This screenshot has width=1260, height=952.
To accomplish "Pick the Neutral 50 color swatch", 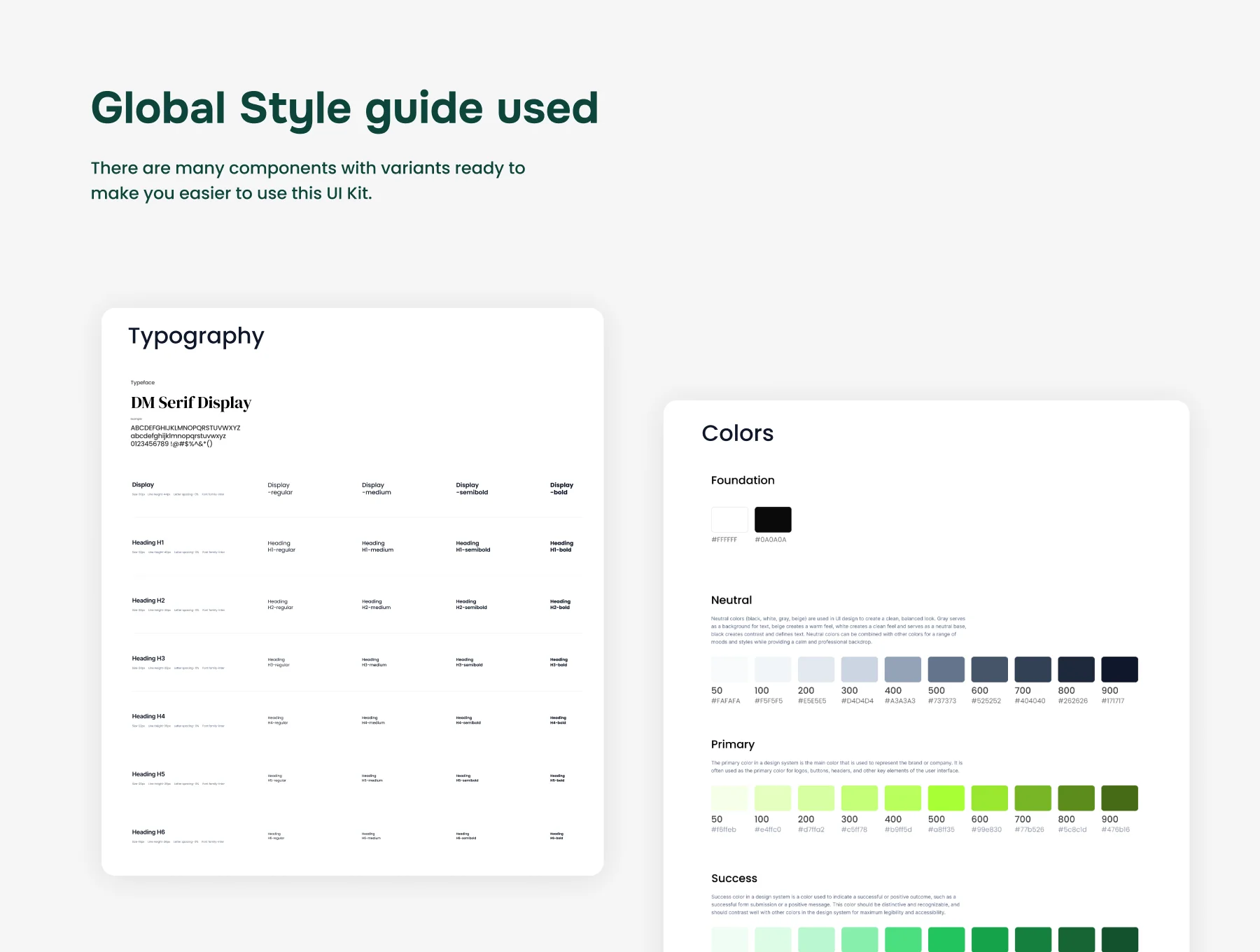I will point(729,669).
